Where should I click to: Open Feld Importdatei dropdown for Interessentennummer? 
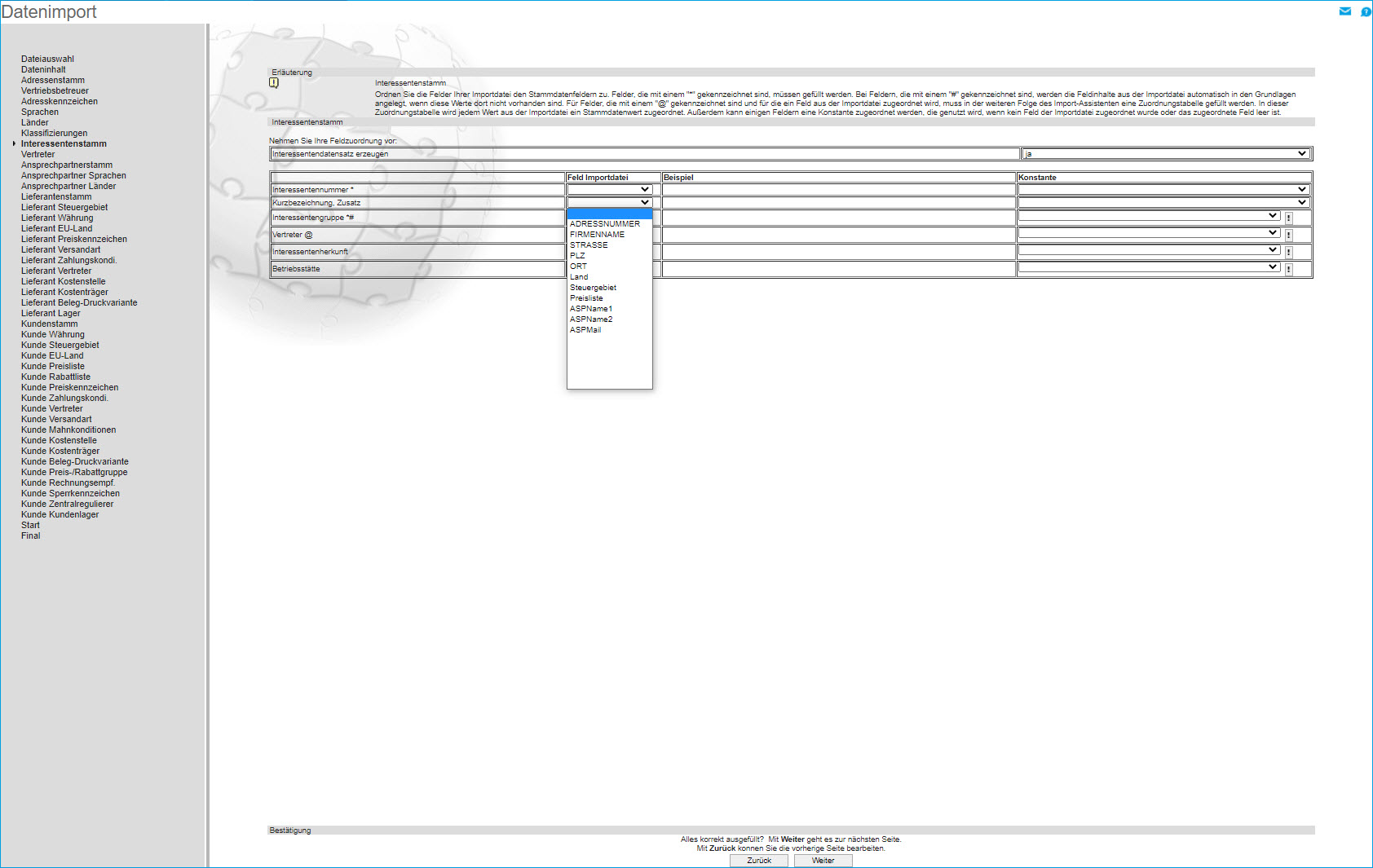click(609, 190)
